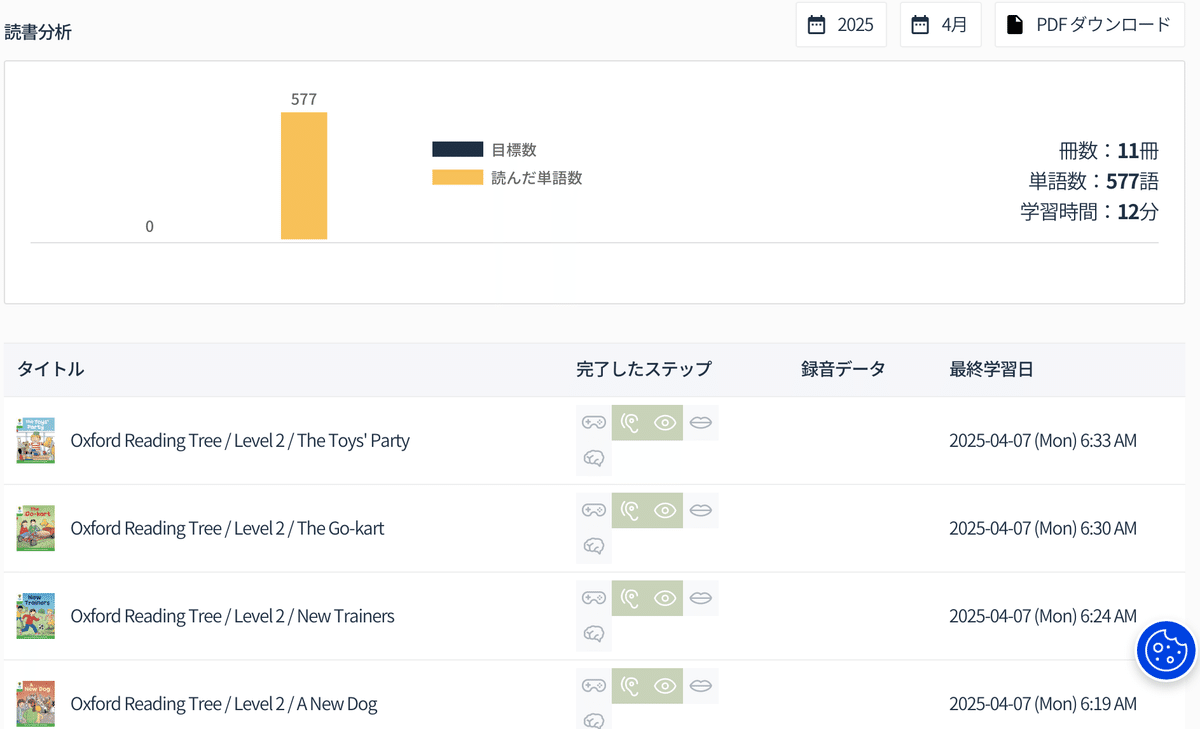Open Oxford Reading Tree The Toys' Party title

(240, 441)
